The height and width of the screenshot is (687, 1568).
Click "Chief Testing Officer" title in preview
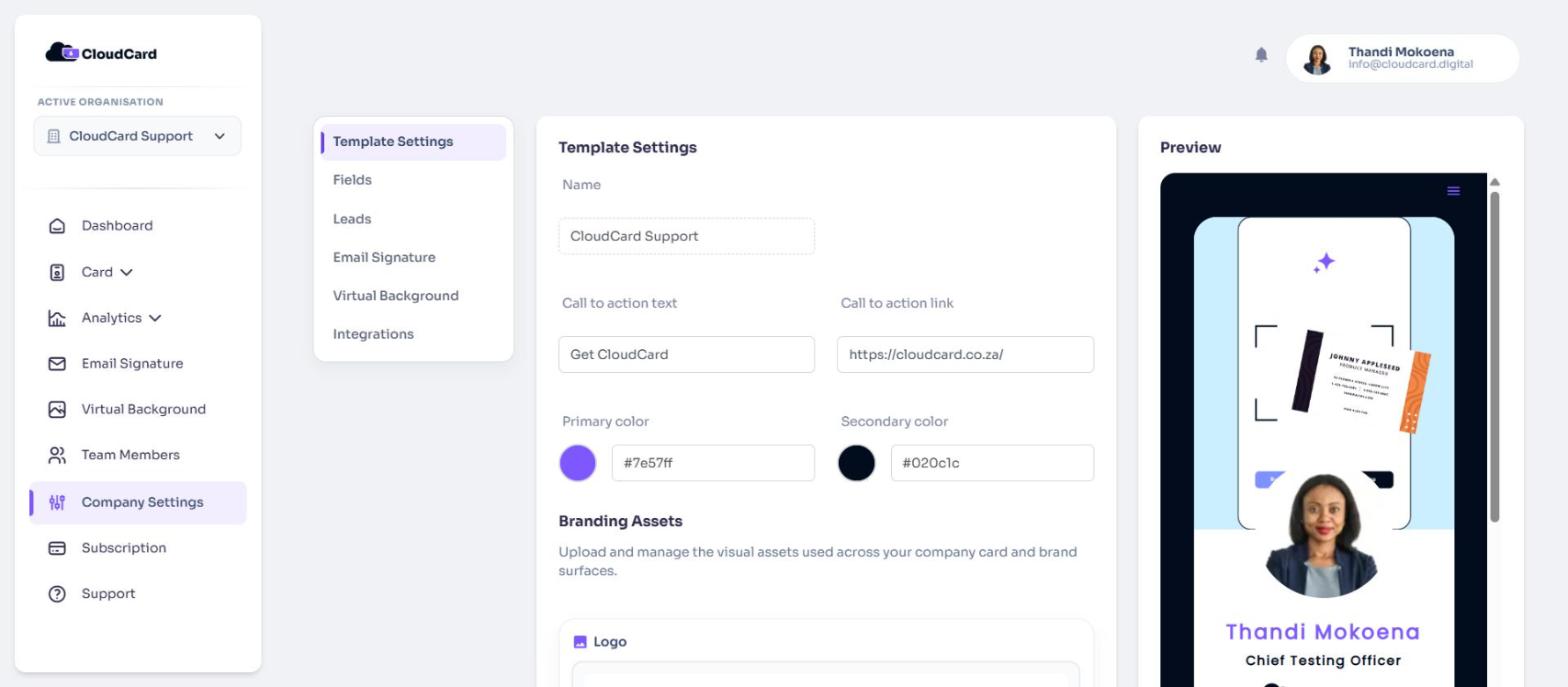click(1323, 661)
